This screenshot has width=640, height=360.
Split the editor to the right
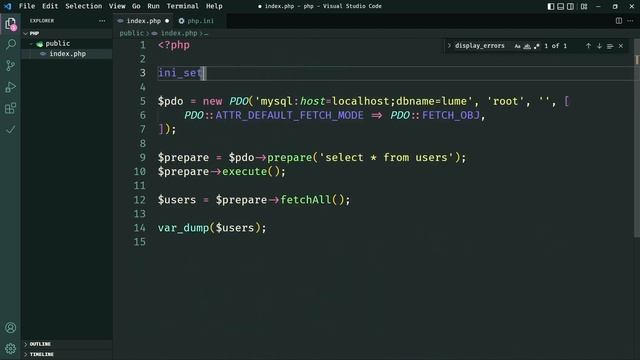click(x=619, y=21)
